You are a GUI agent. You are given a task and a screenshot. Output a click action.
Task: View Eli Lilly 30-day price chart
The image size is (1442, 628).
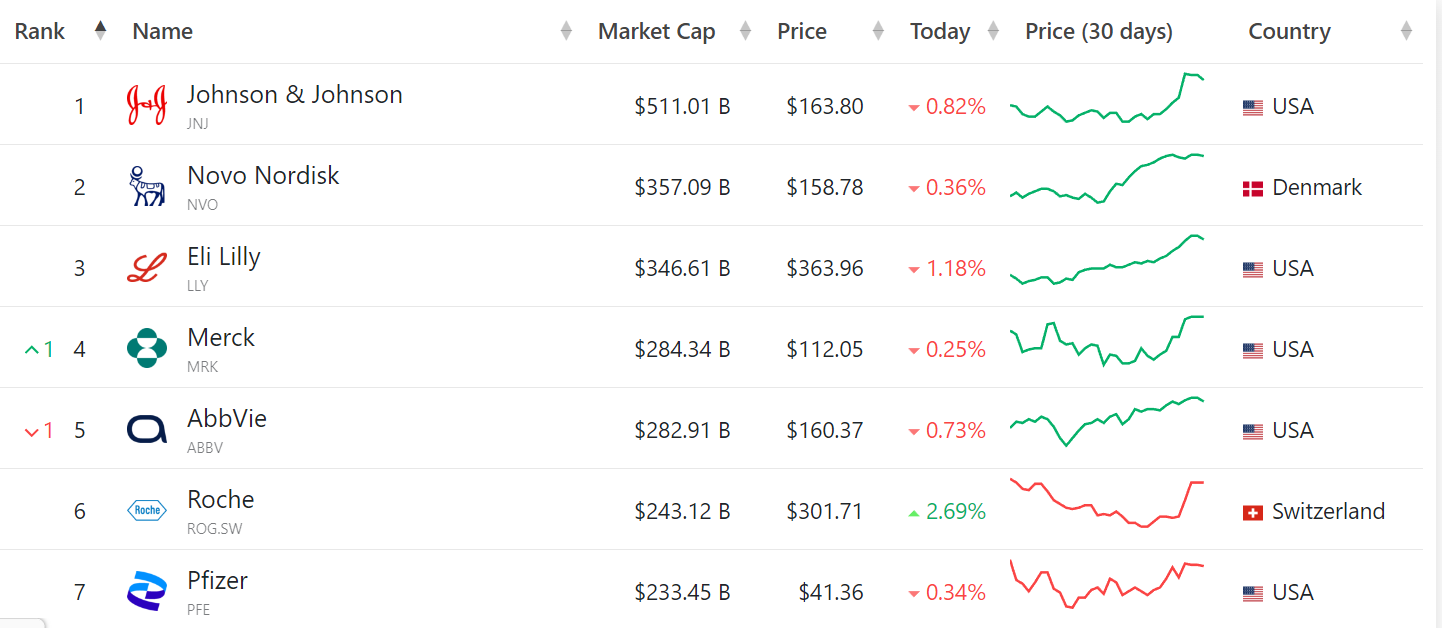(1107, 261)
